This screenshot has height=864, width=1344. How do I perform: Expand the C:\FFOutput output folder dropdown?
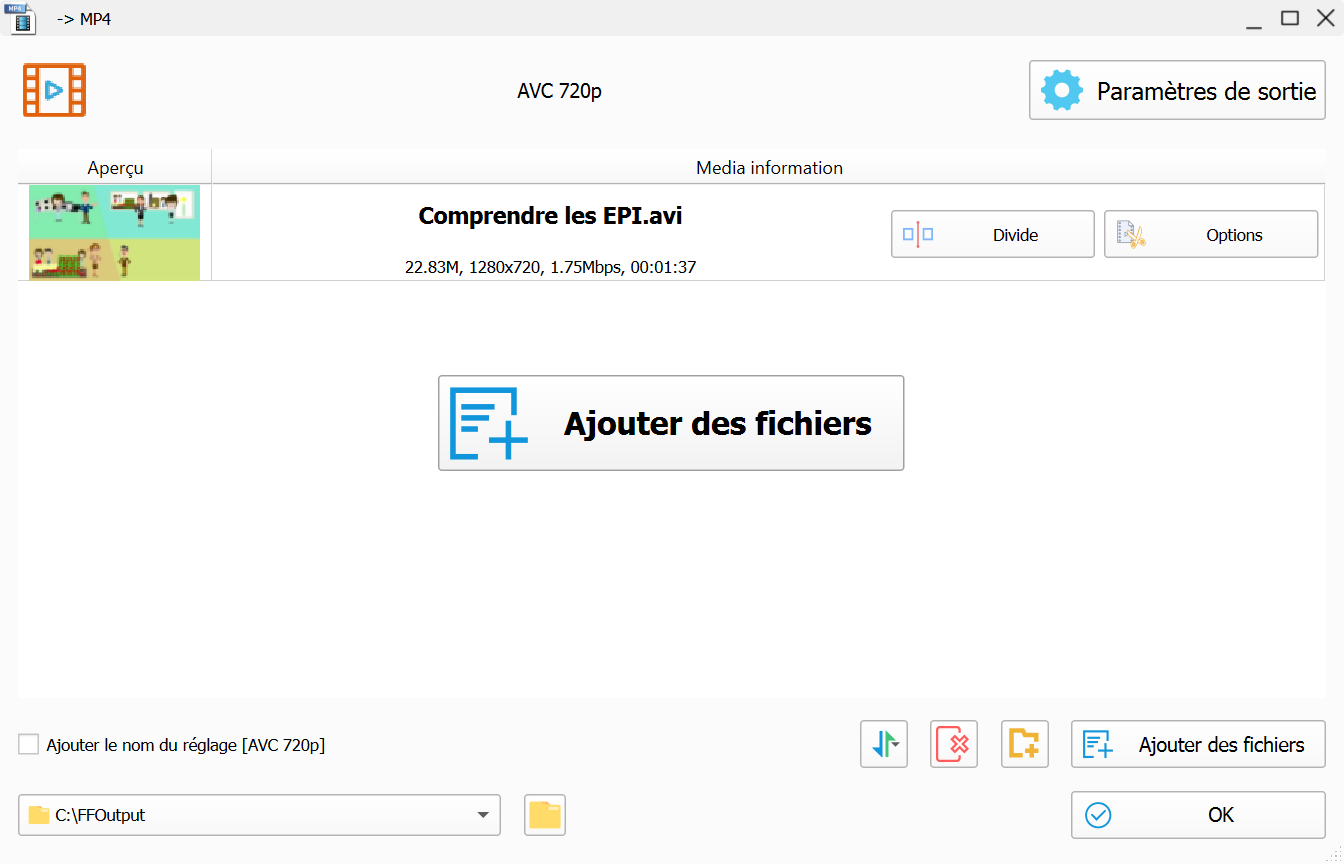(x=484, y=815)
